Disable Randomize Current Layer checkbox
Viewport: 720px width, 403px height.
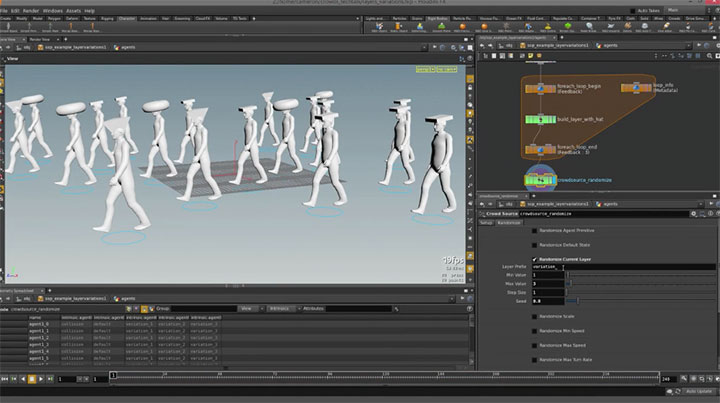[x=534, y=259]
